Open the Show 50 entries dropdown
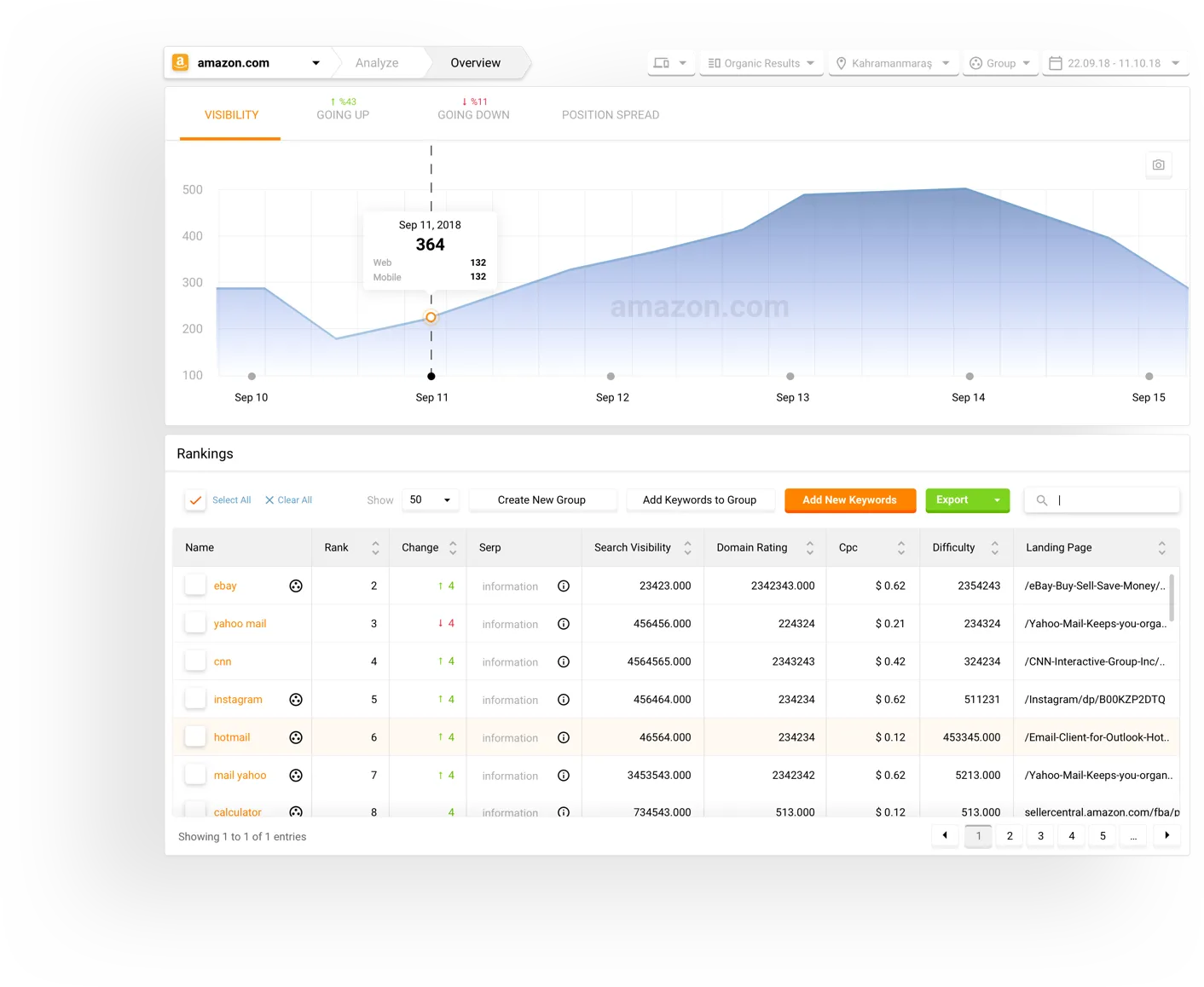The image size is (1204, 987). [430, 500]
